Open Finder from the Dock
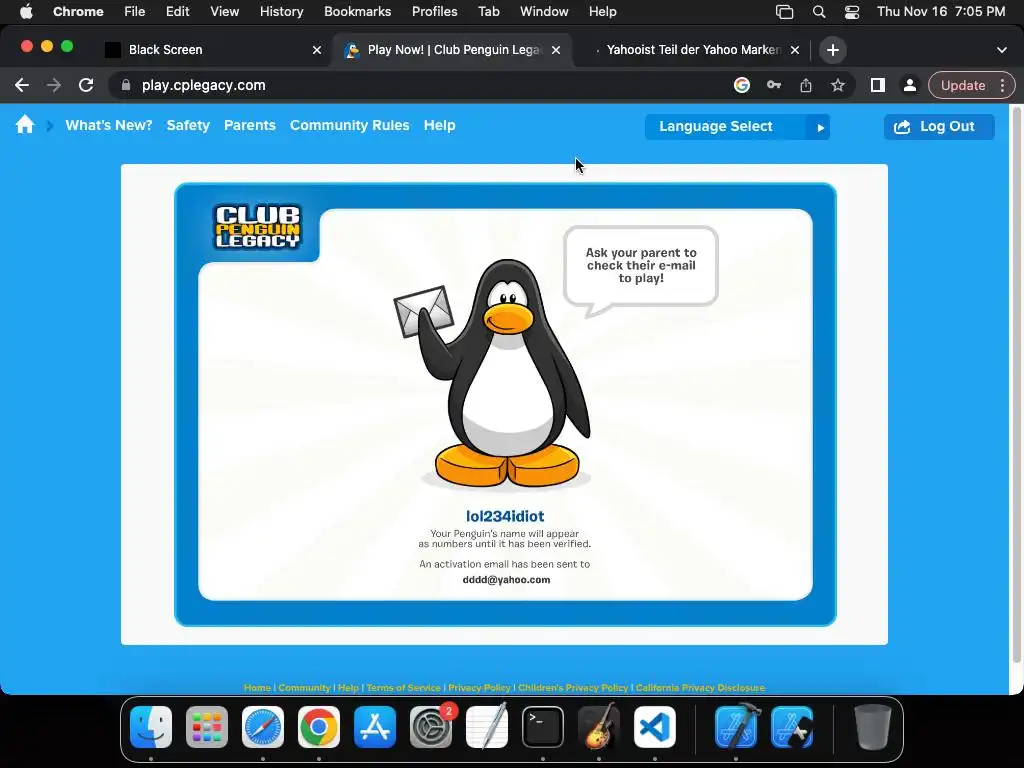 tap(151, 727)
